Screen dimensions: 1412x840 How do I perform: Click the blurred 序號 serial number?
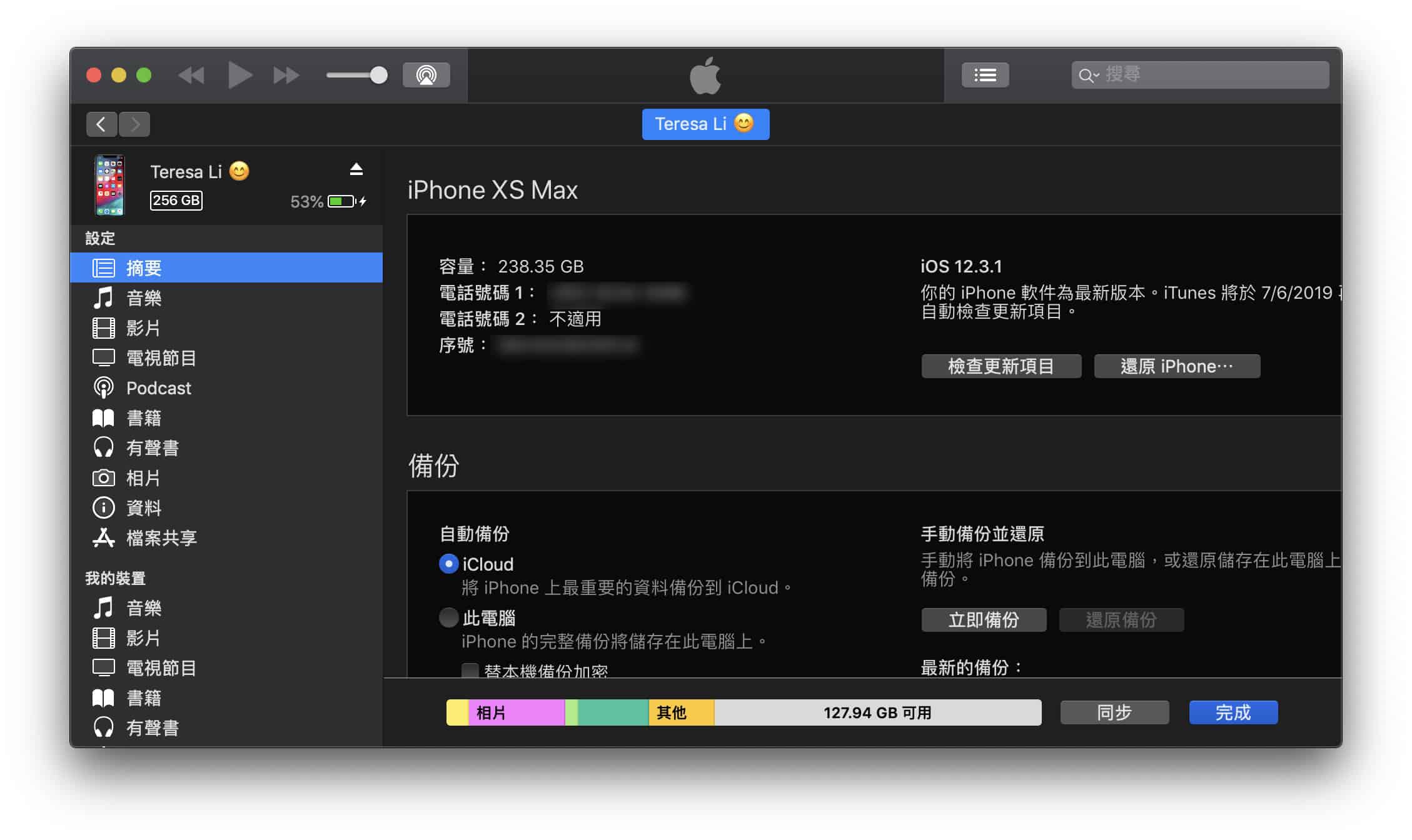click(569, 345)
